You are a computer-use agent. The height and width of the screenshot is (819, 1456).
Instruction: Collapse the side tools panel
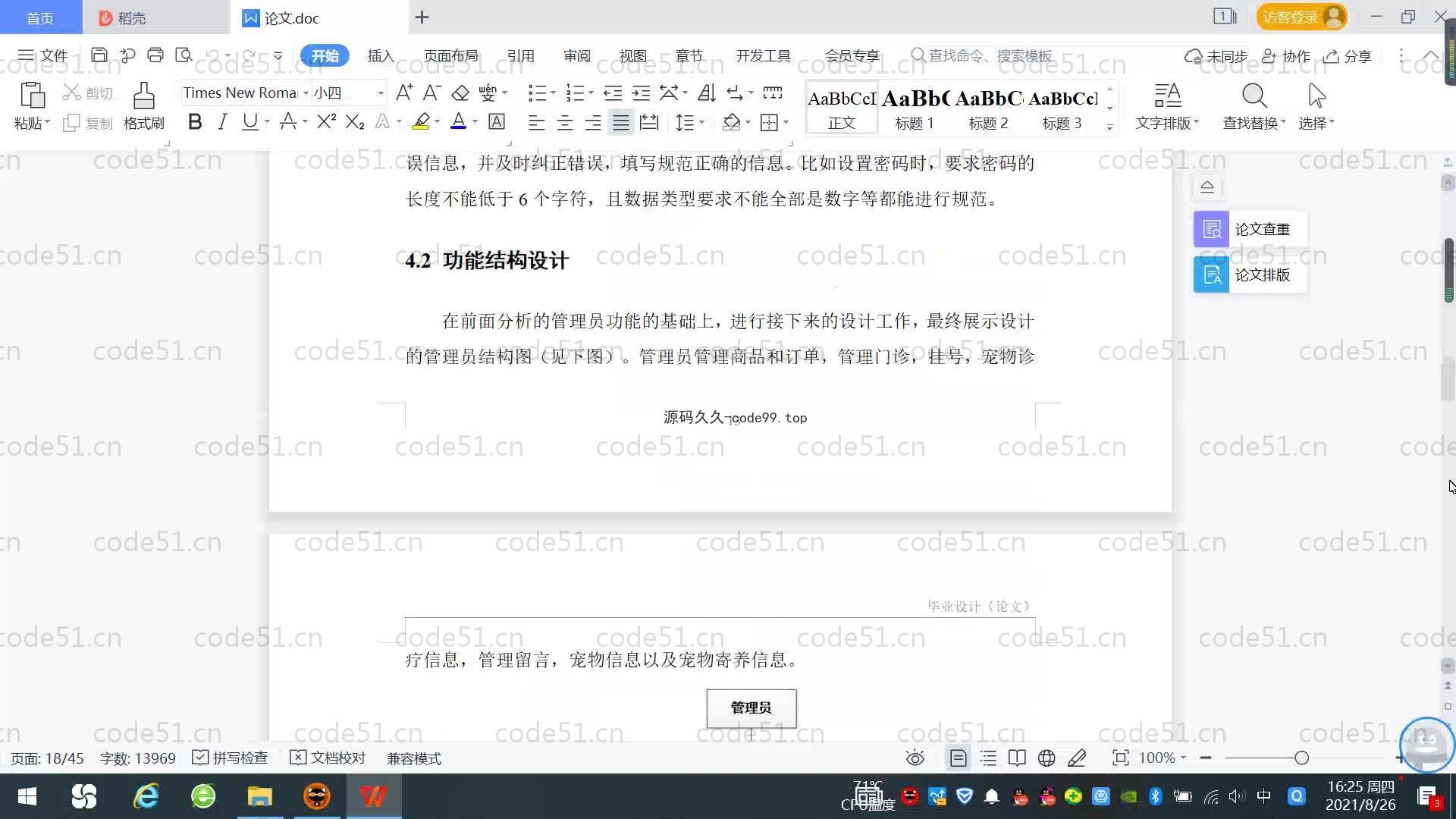tap(1207, 186)
